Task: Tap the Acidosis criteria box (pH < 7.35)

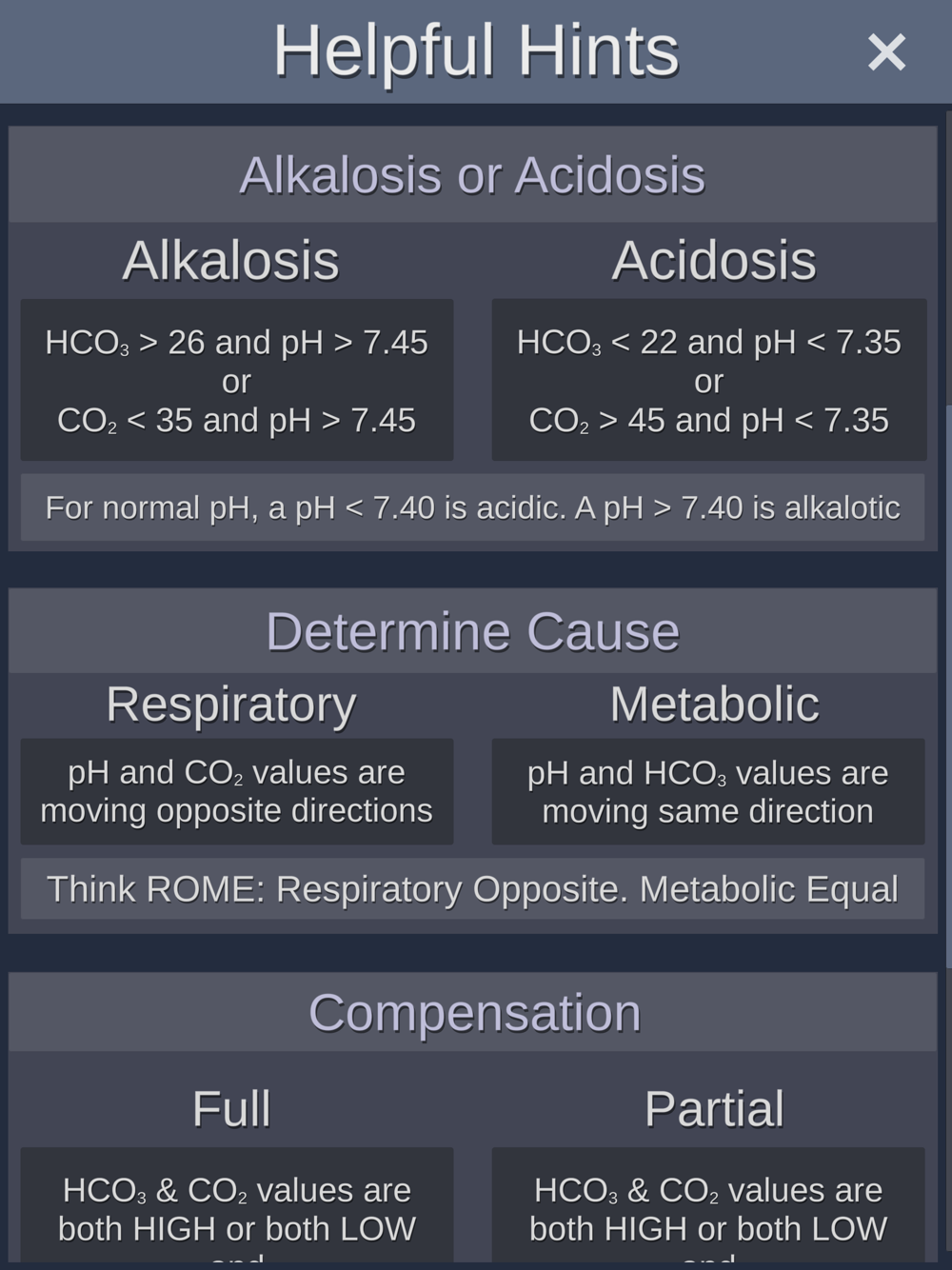Action: coord(708,381)
